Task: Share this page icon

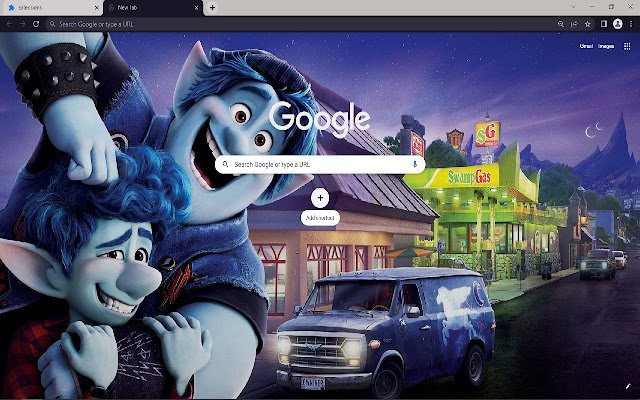Action: point(574,24)
